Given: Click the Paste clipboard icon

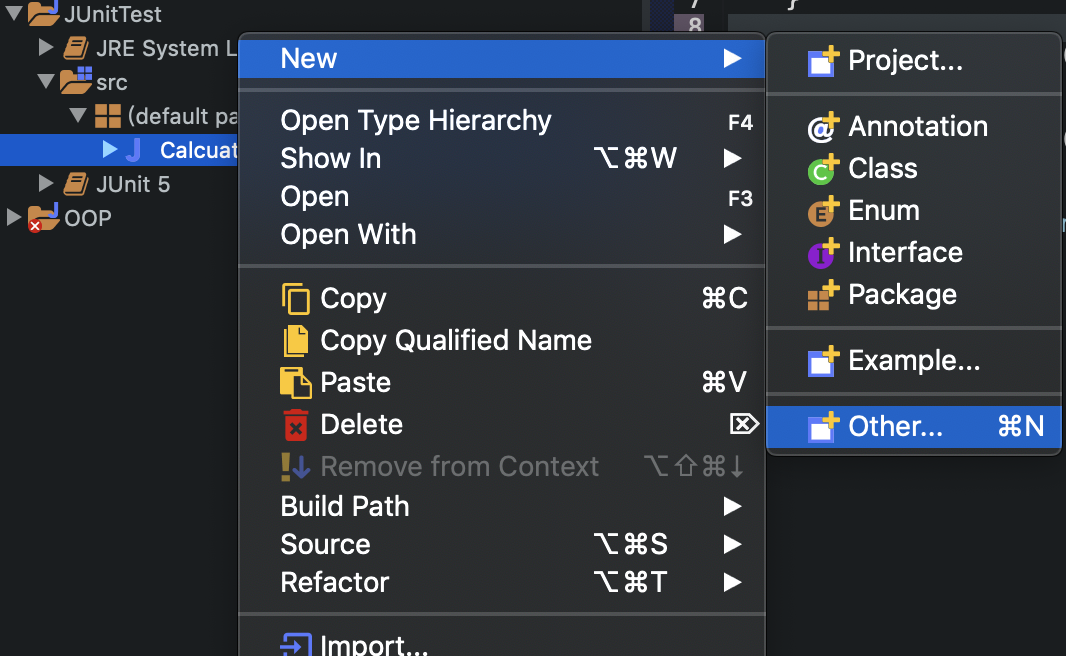Looking at the screenshot, I should click(296, 383).
